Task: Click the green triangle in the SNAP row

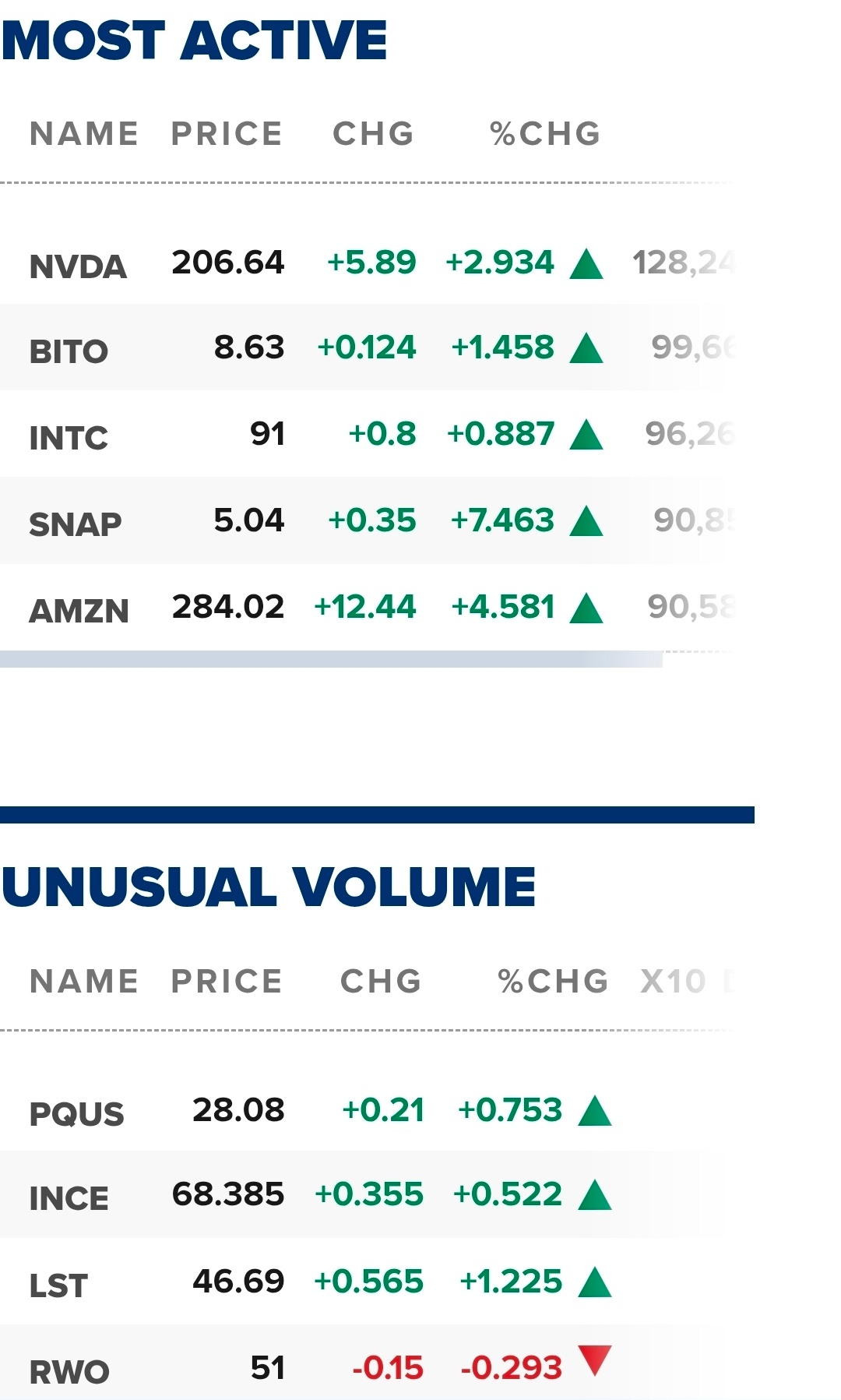Action: [586, 520]
